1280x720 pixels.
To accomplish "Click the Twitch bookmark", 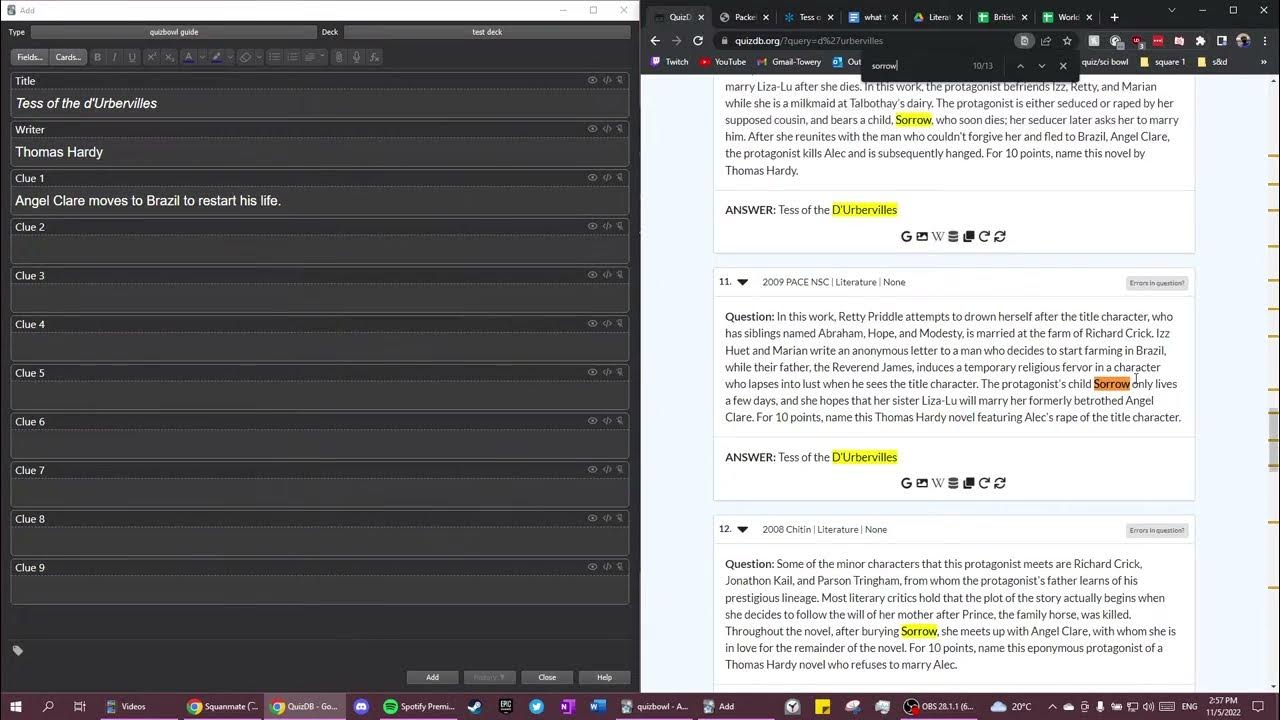I will pos(669,62).
